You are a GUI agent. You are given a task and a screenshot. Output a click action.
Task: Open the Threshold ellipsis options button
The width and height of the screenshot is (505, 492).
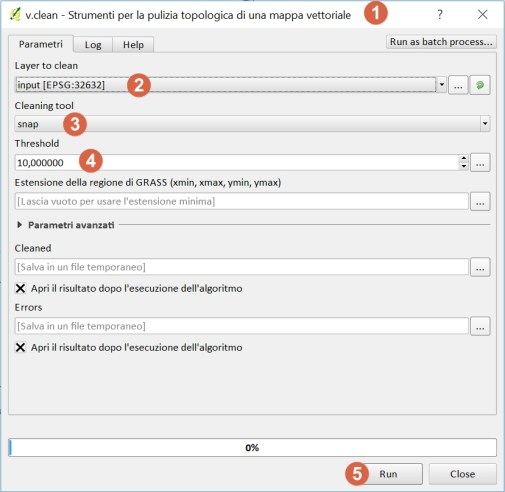480,163
